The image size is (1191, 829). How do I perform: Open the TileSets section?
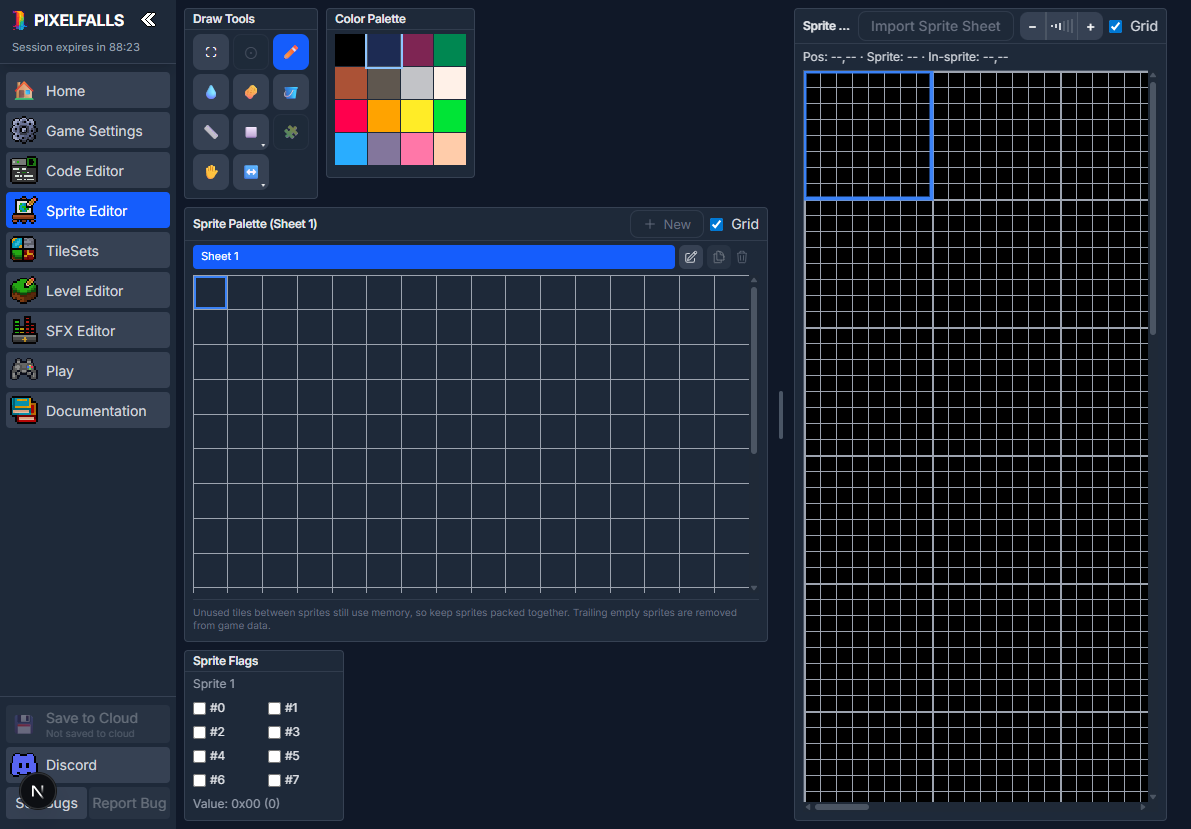[x=88, y=251]
